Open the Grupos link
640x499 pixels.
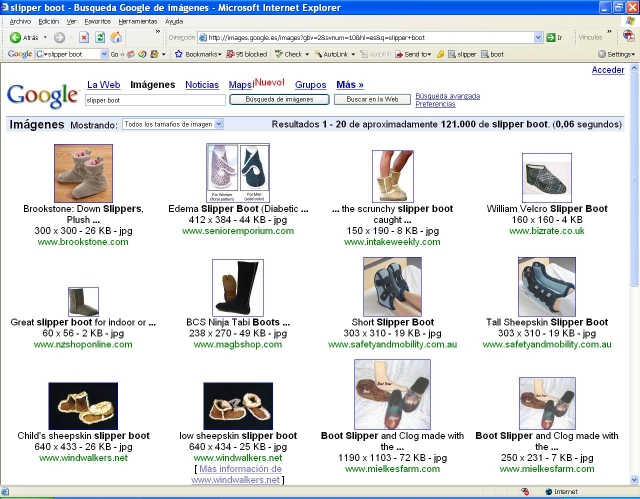tap(311, 85)
